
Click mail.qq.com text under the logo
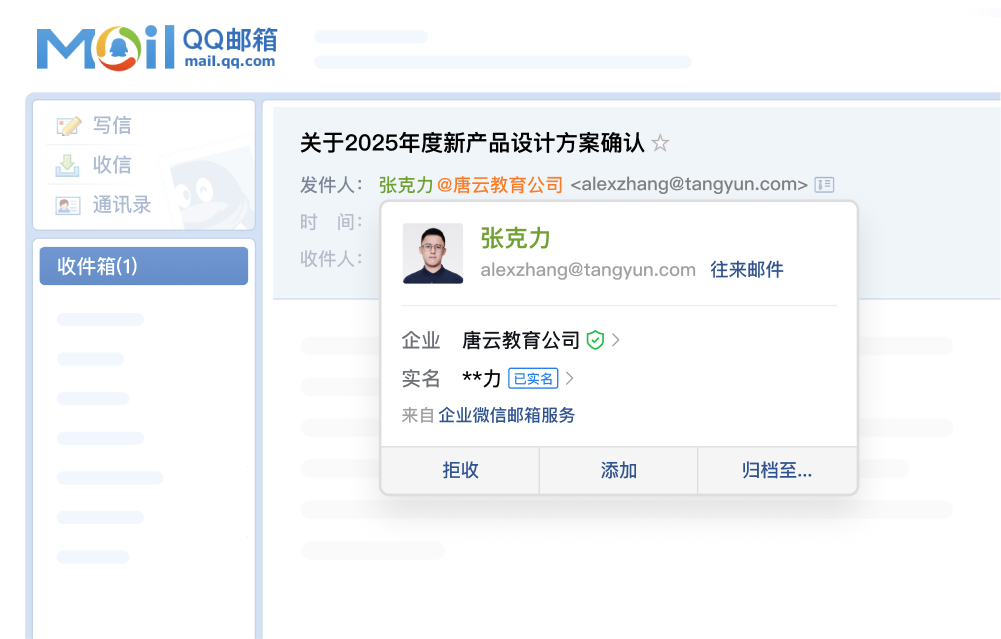230,62
